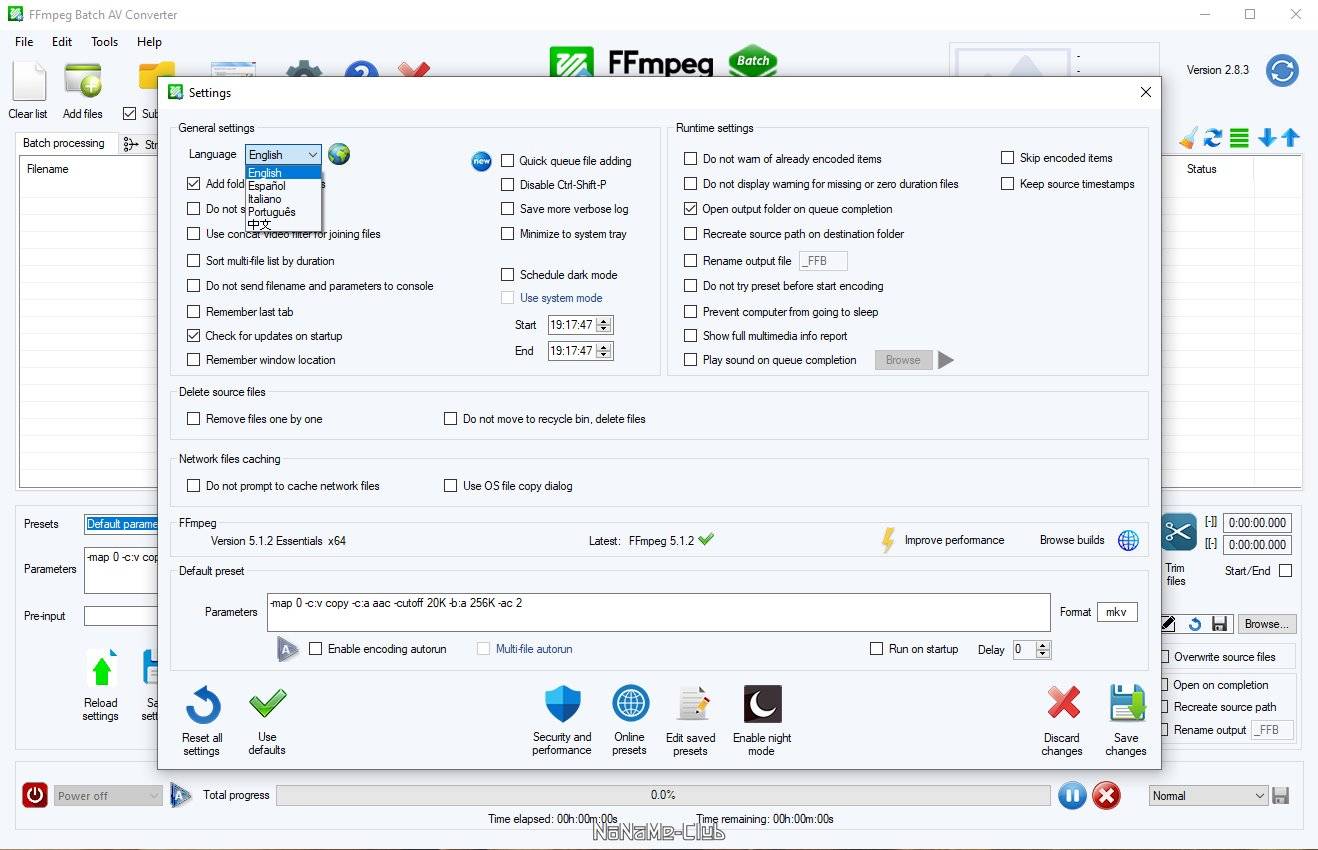Adjust the Start time stepper
1318x850 pixels.
click(x=604, y=325)
